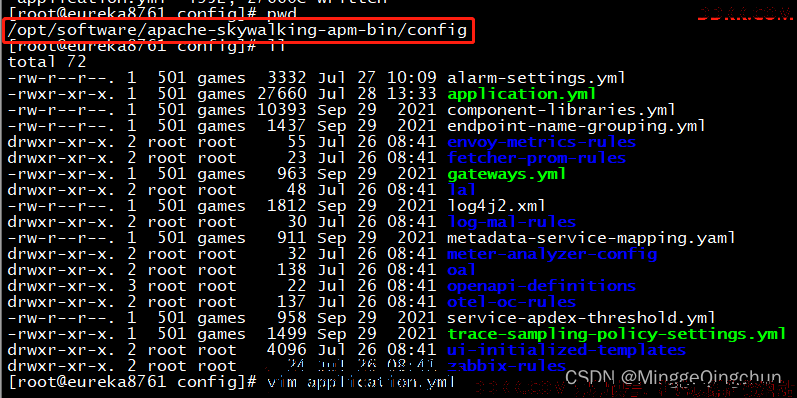Select trace-sampling-policy-settings.yml file

[617, 334]
